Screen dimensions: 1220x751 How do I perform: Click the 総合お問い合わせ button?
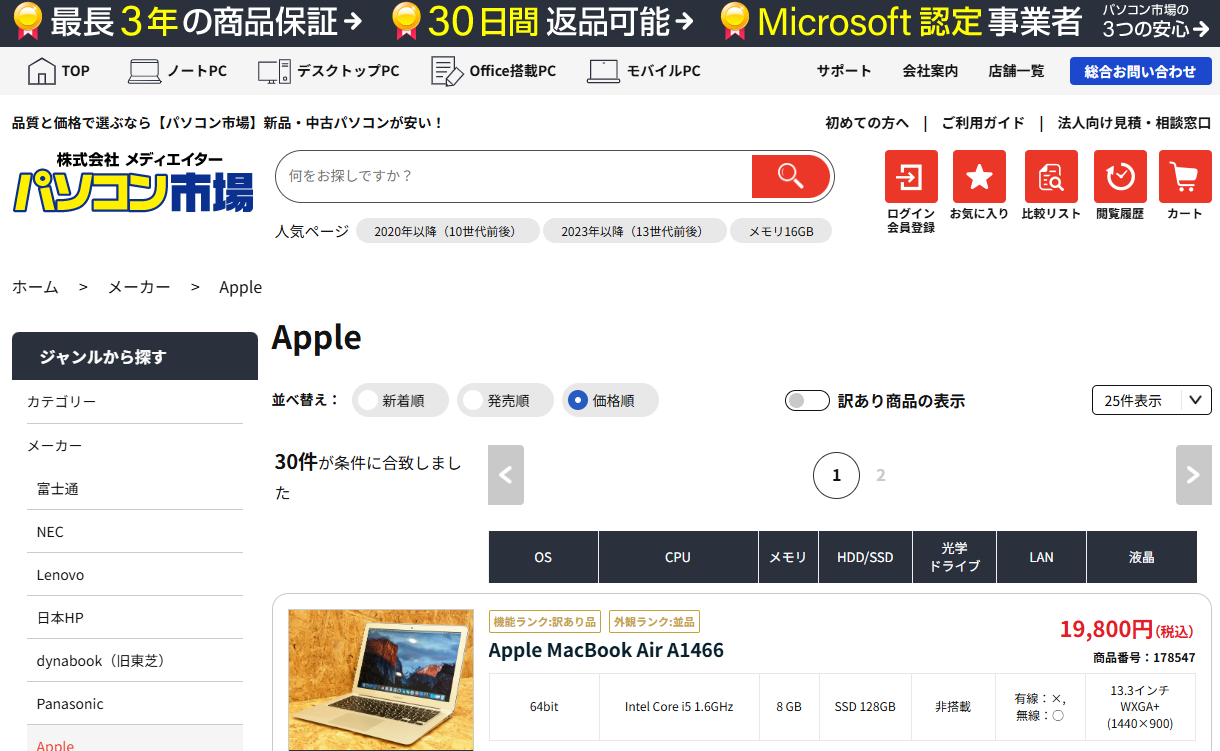(x=1139, y=71)
